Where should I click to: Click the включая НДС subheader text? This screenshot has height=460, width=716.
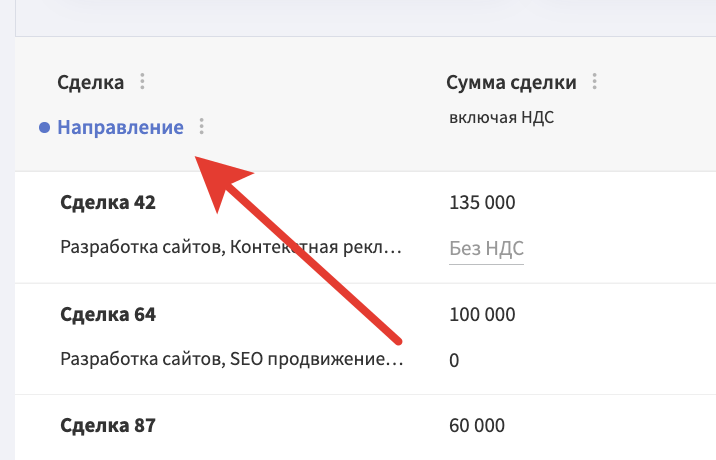coord(501,117)
